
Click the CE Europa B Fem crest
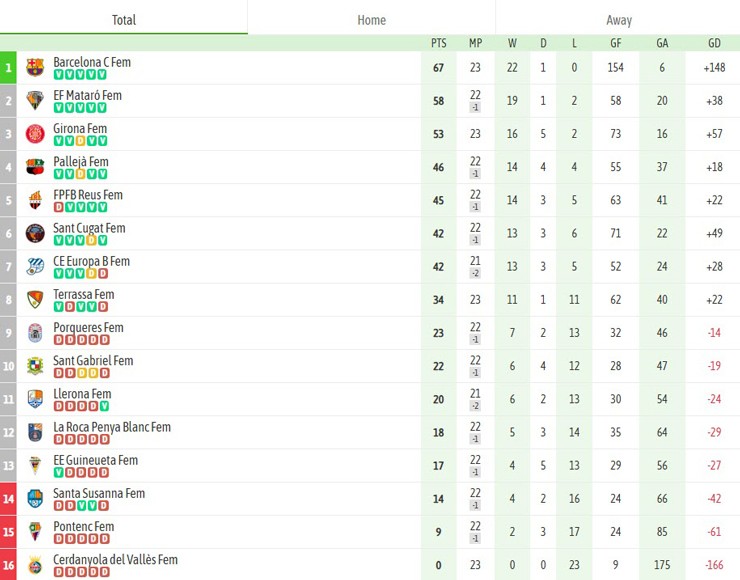pos(35,266)
